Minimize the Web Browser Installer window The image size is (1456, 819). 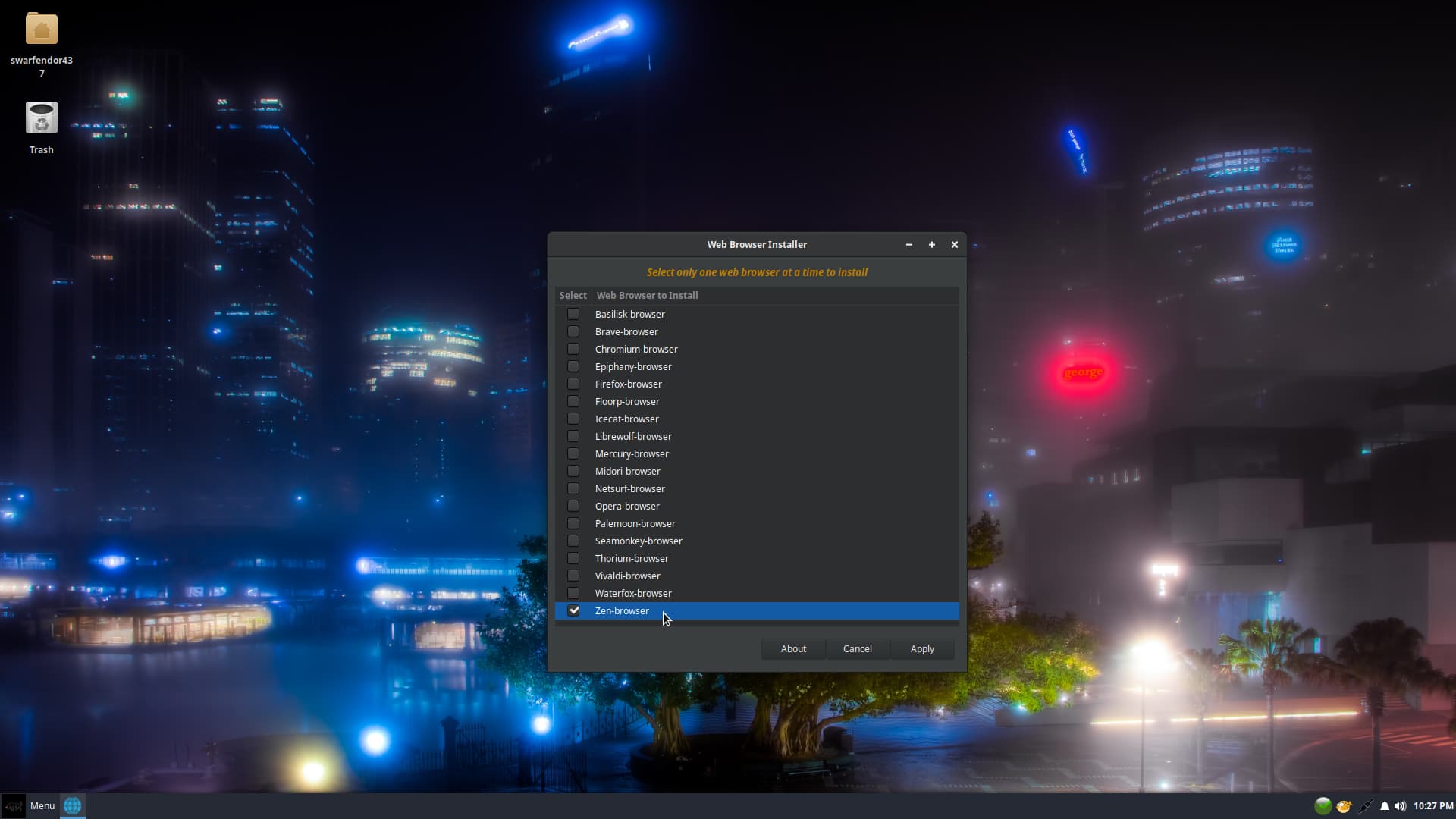pyautogui.click(x=908, y=244)
